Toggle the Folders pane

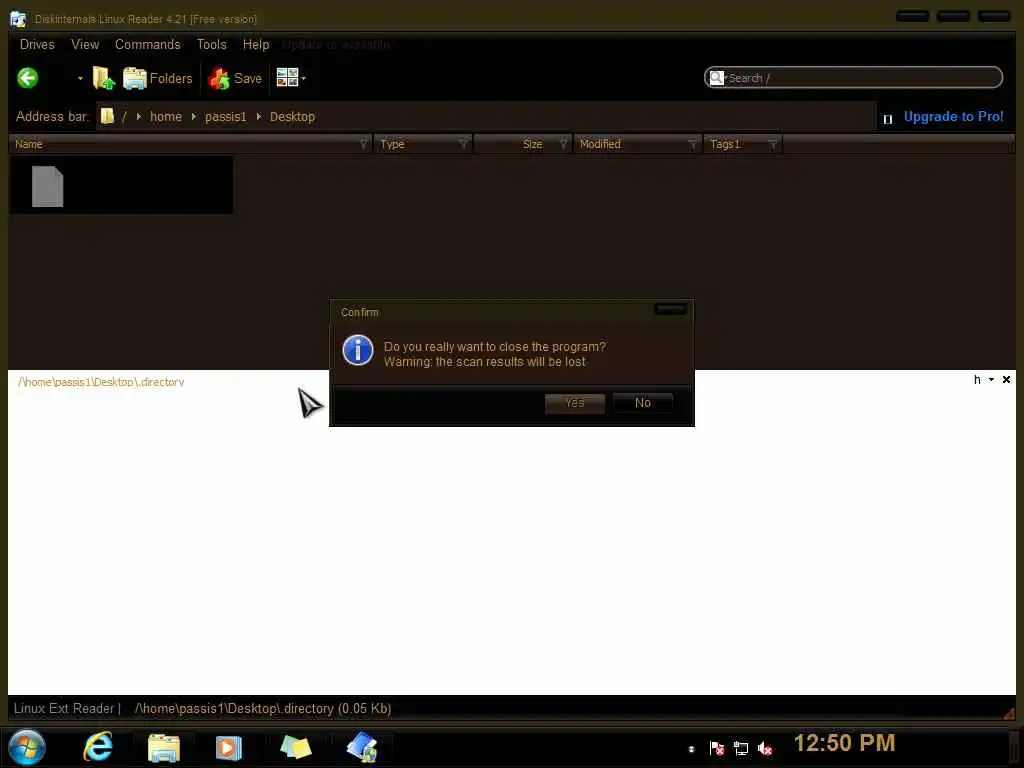pos(157,78)
